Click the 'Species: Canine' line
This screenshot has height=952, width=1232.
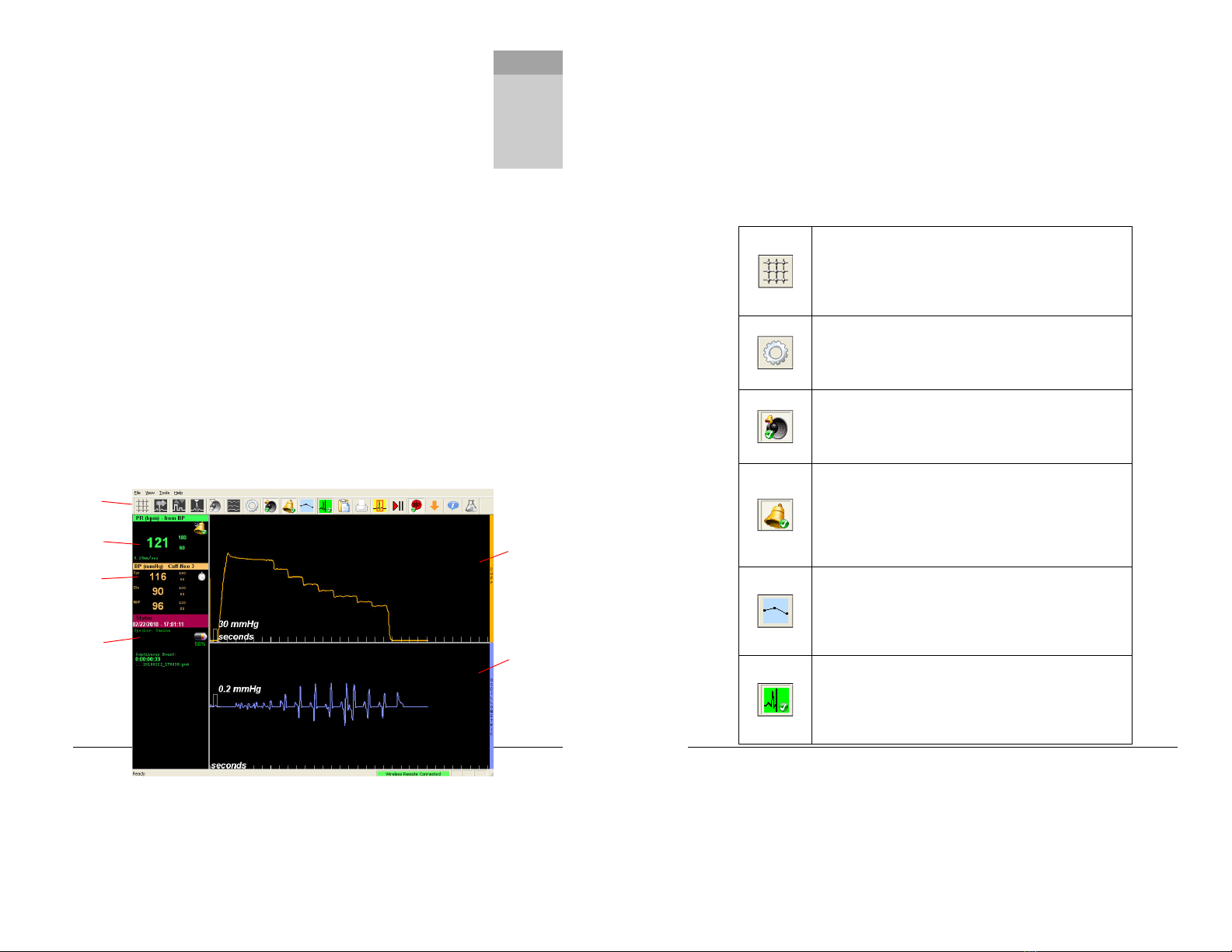coord(152,630)
